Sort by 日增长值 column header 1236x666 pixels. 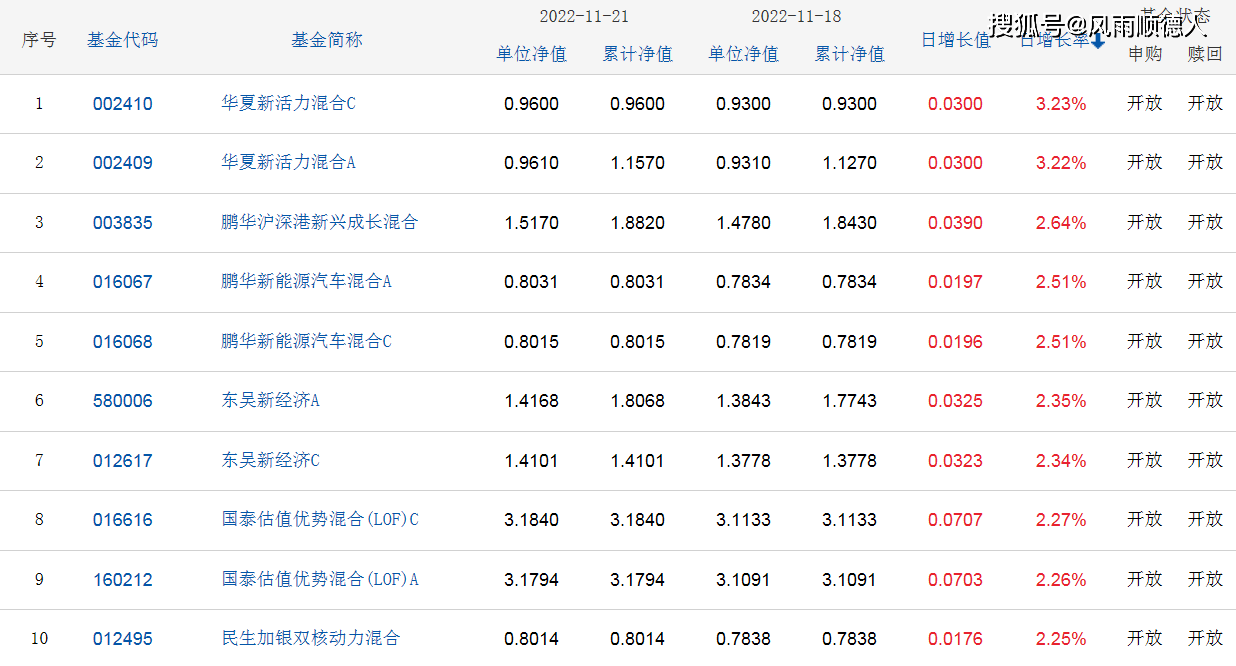click(x=955, y=41)
